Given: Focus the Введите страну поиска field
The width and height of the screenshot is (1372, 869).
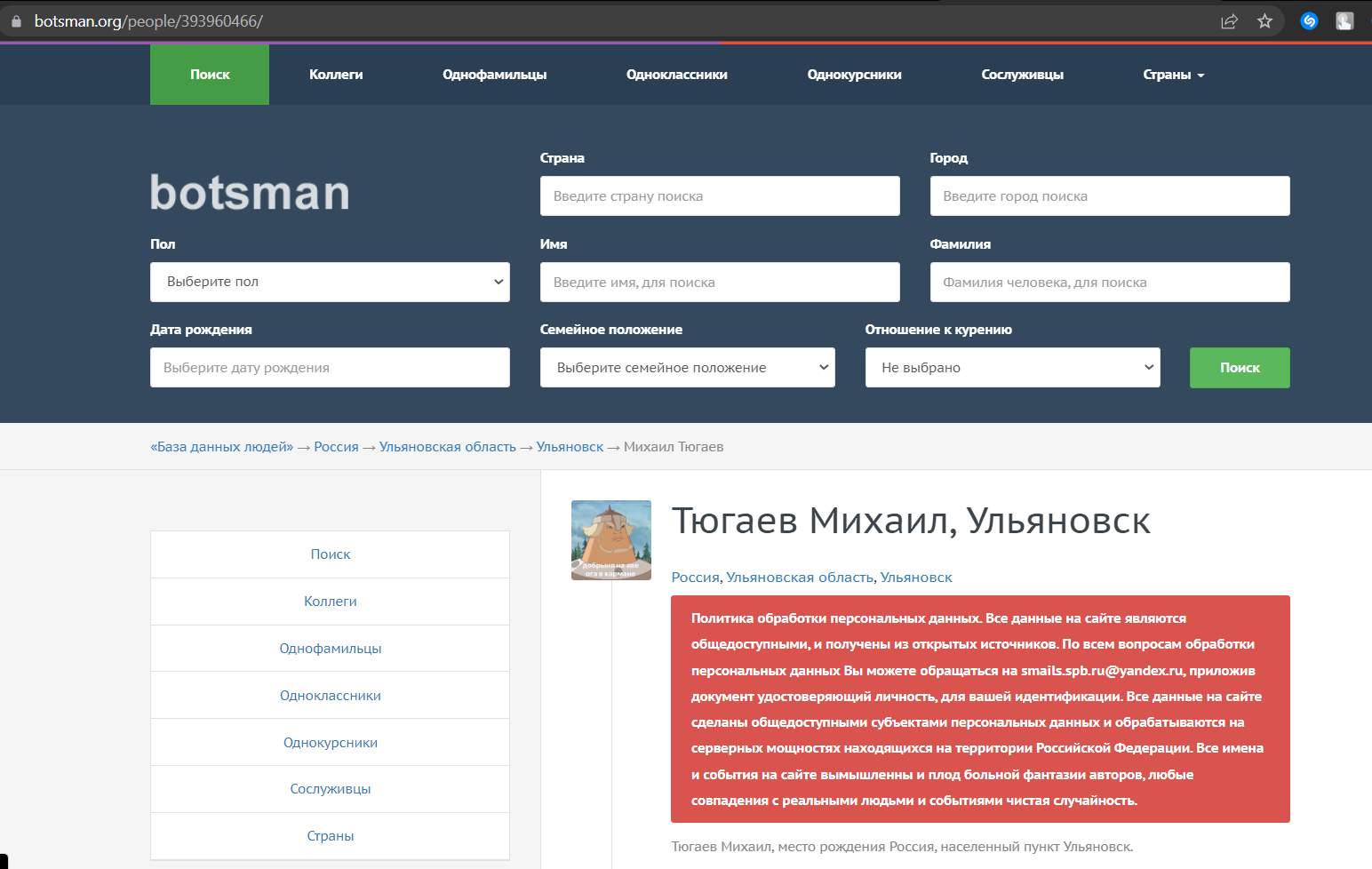Looking at the screenshot, I should 720,195.
